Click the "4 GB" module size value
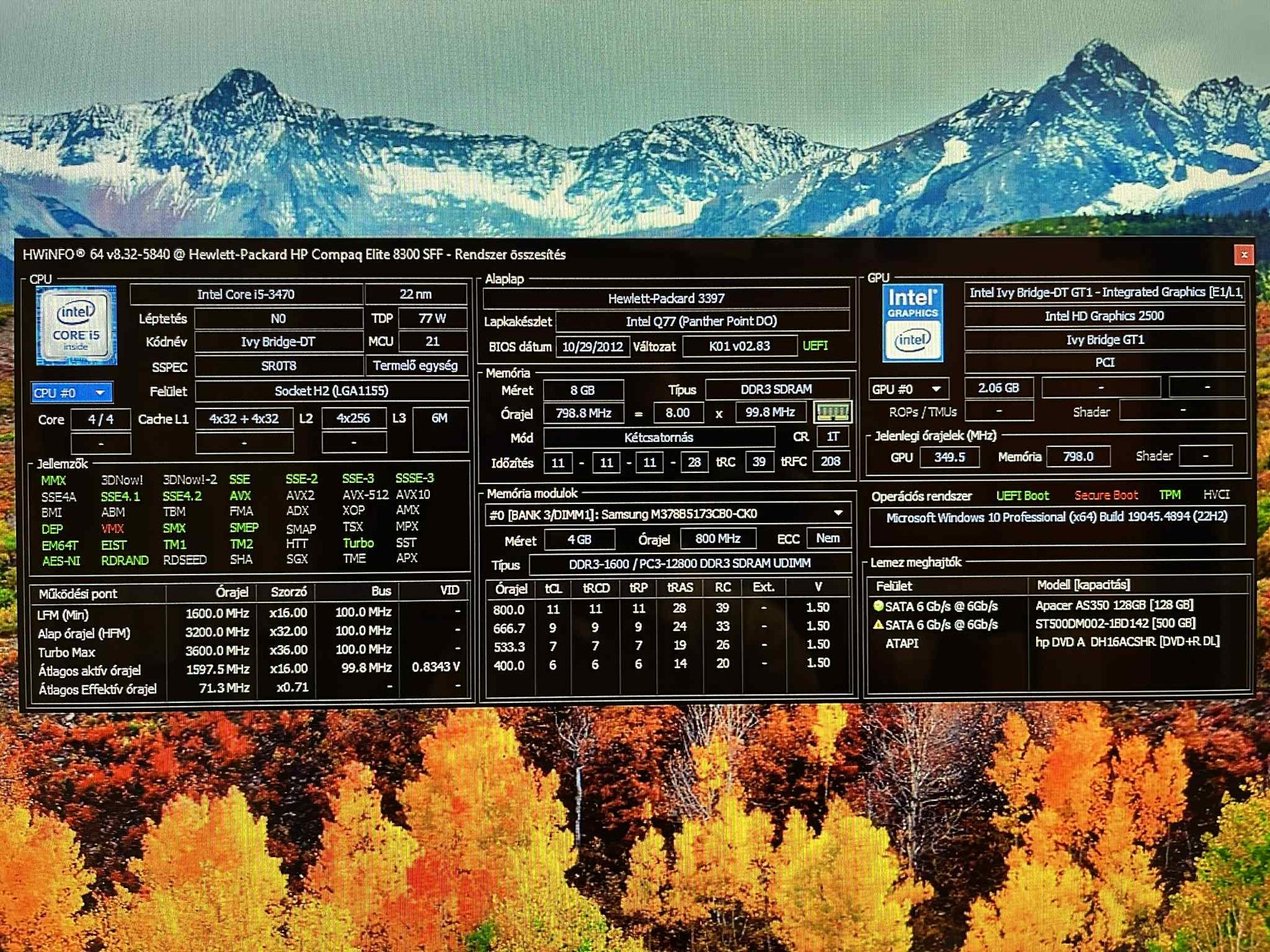The height and width of the screenshot is (952, 1270). pos(579,540)
